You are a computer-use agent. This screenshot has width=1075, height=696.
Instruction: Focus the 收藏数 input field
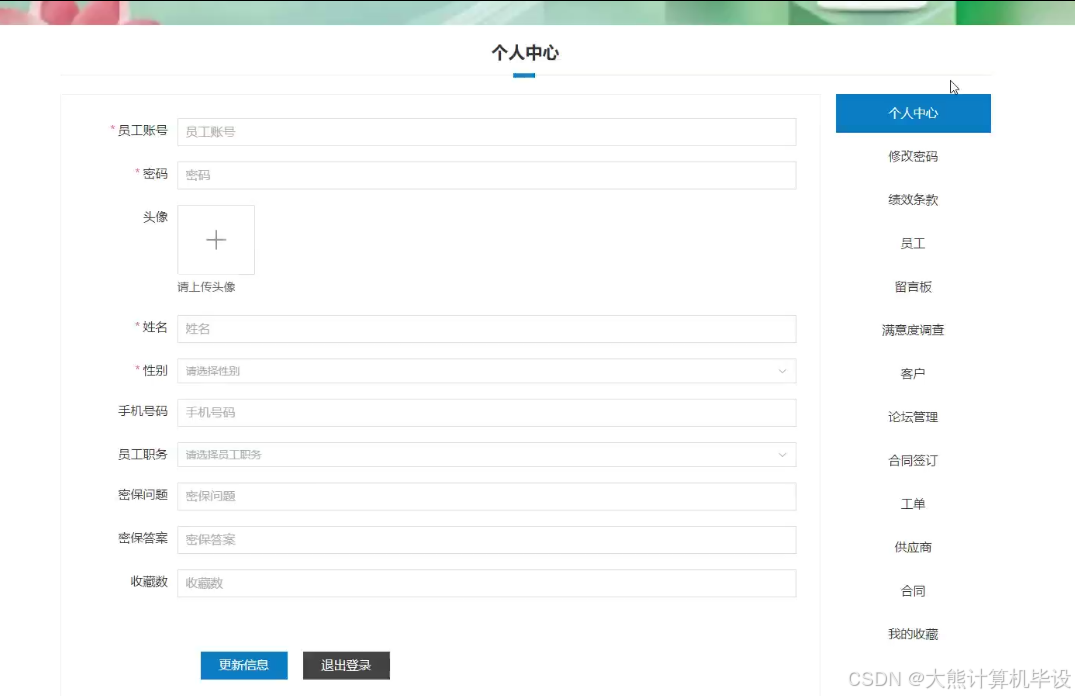487,583
